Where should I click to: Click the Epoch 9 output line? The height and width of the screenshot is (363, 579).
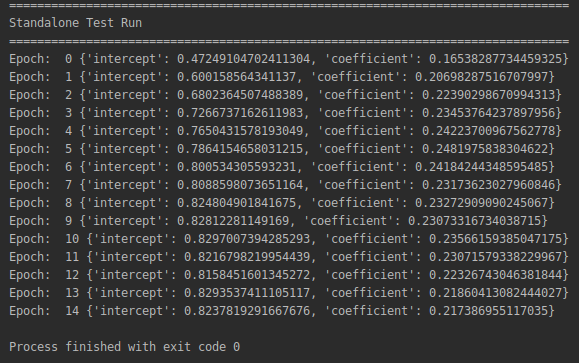tap(278, 221)
